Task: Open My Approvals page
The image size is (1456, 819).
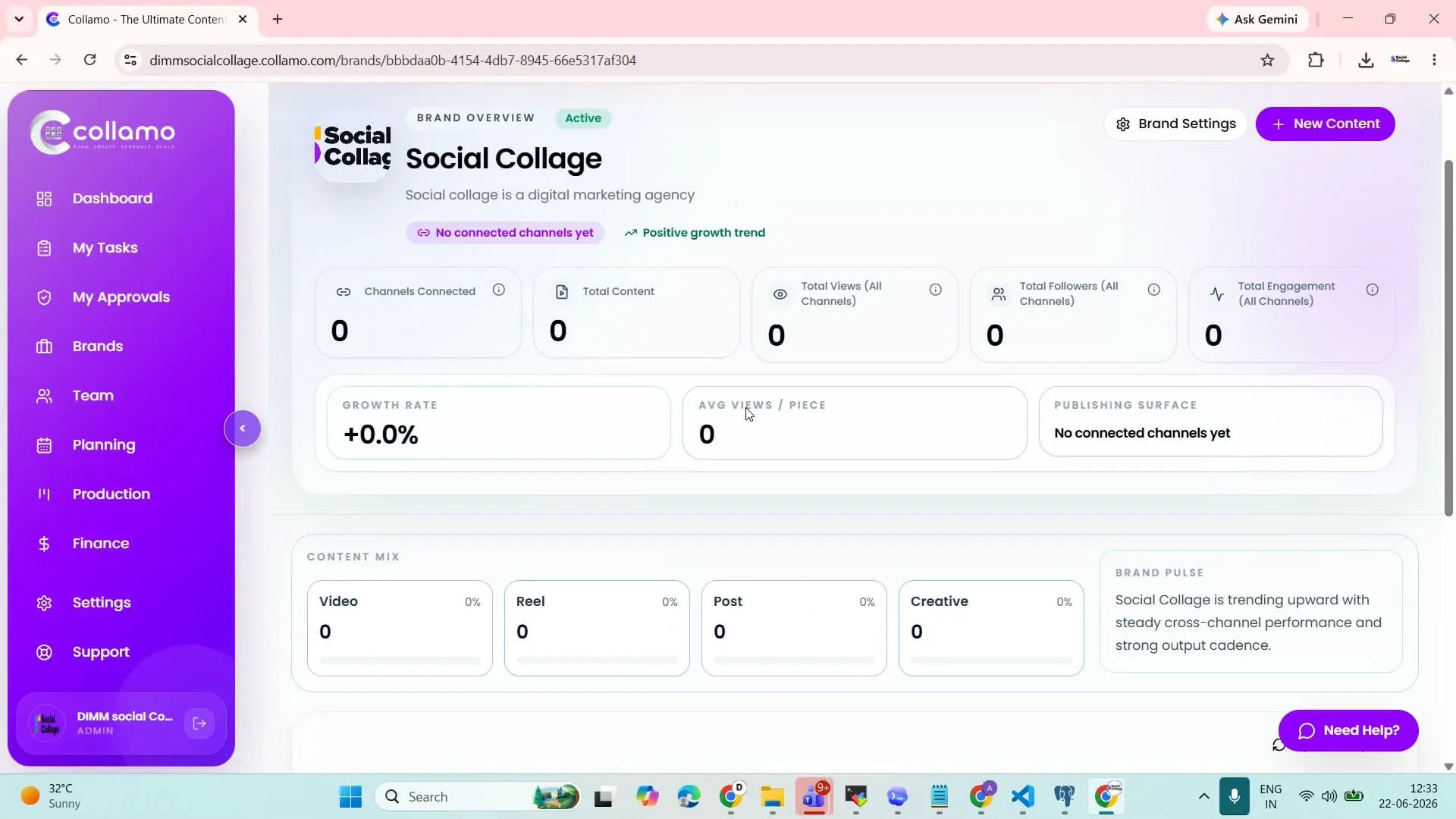Action: point(121,297)
